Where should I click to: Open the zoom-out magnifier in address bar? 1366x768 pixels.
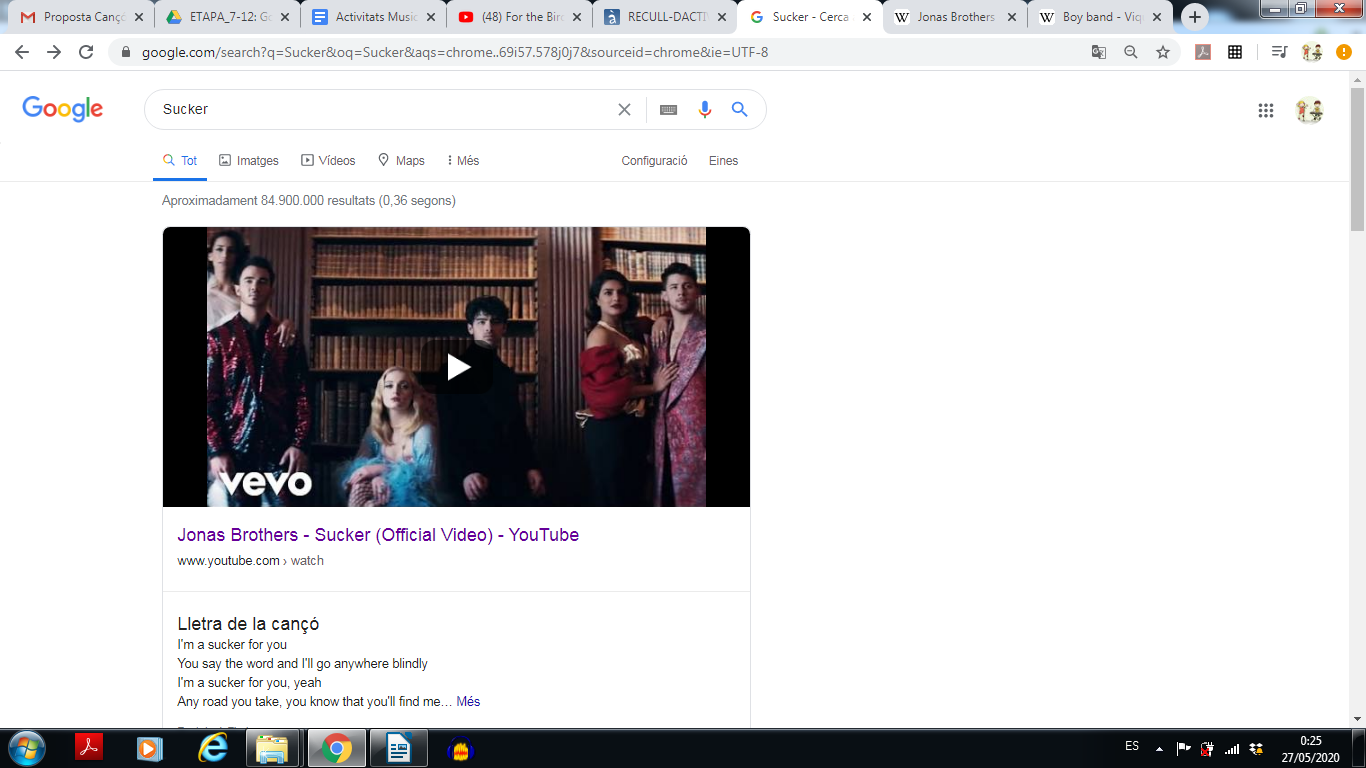tap(1131, 52)
